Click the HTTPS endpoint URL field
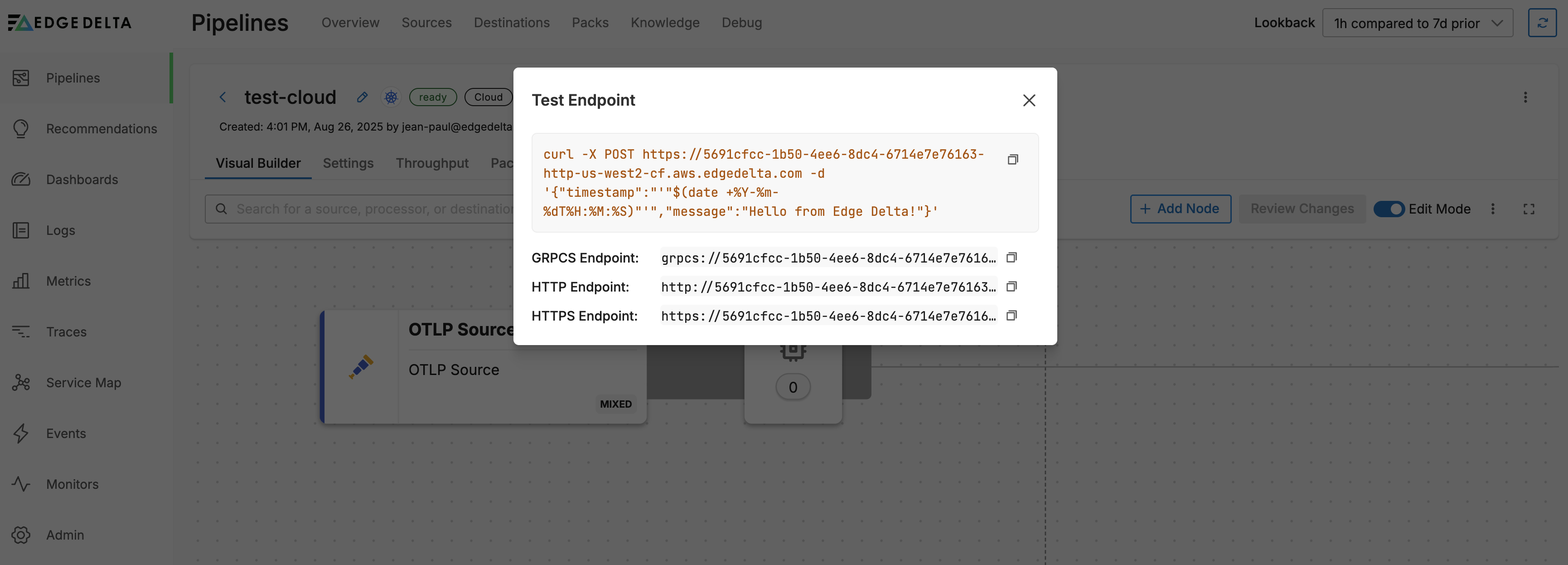1568x565 pixels. pyautogui.click(x=828, y=316)
